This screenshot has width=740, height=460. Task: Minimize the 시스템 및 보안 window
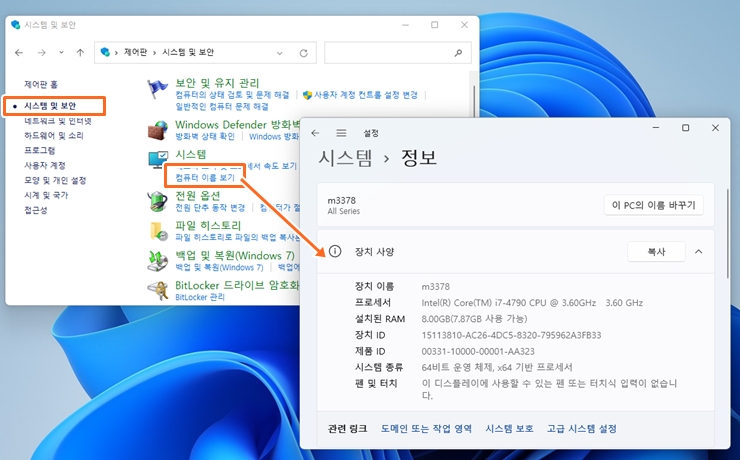[405, 25]
